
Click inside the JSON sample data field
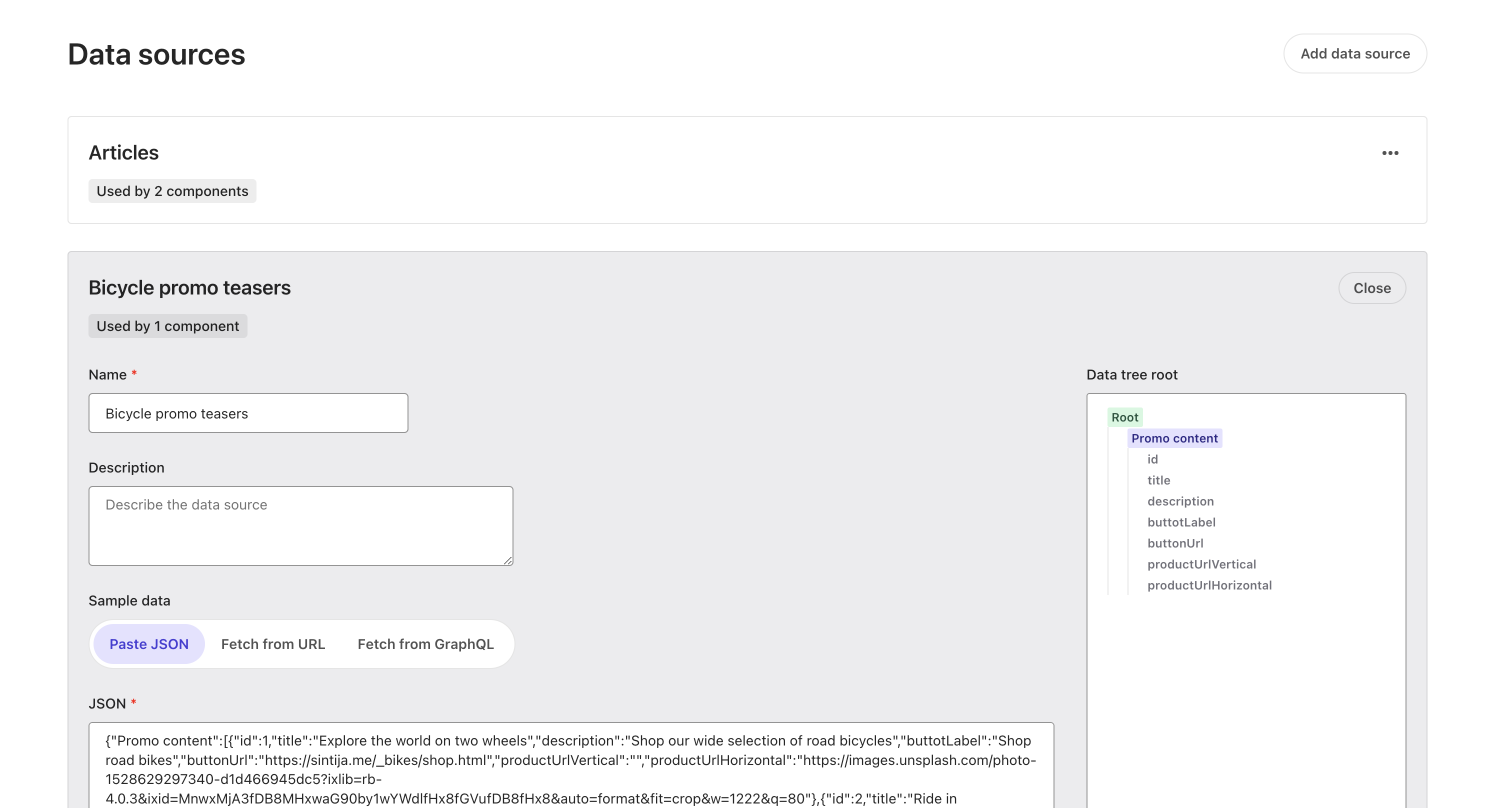571,765
